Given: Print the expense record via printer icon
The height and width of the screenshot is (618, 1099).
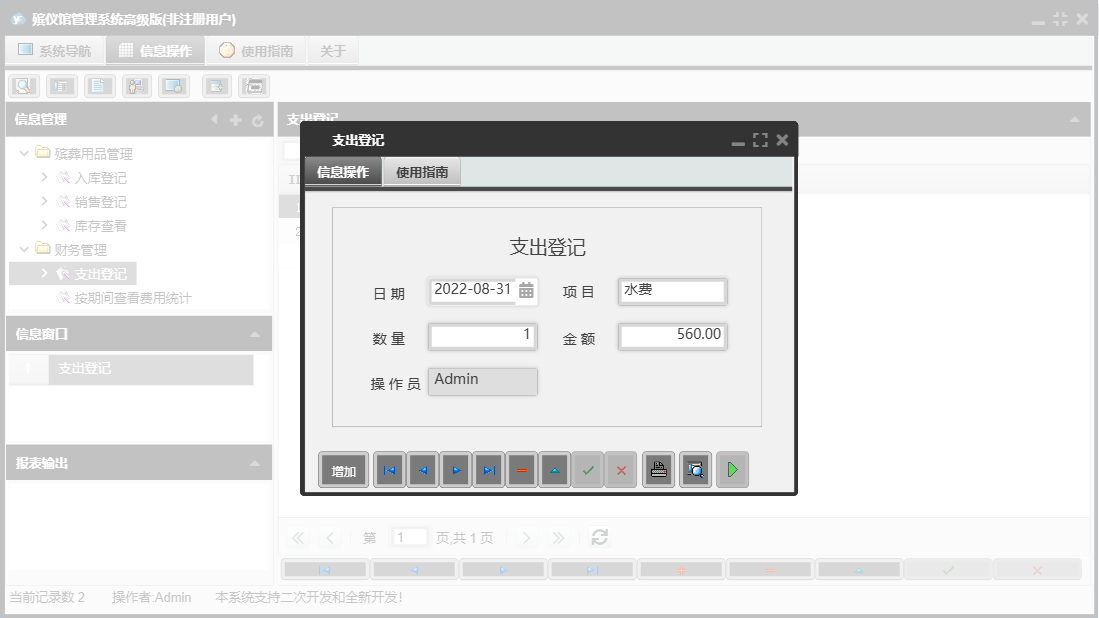Looking at the screenshot, I should [658, 469].
